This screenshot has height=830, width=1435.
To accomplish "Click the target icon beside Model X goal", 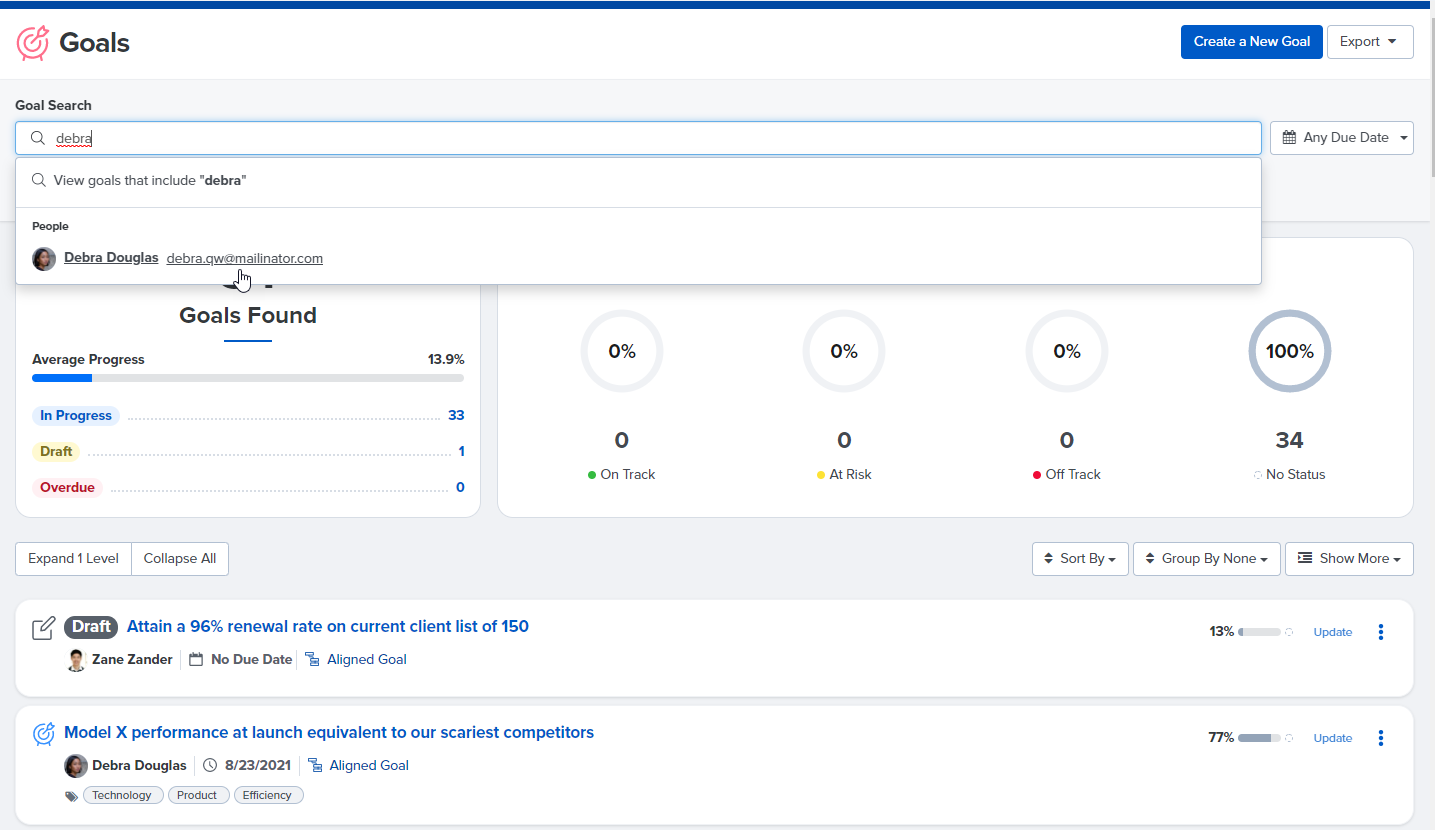I will coord(43,734).
